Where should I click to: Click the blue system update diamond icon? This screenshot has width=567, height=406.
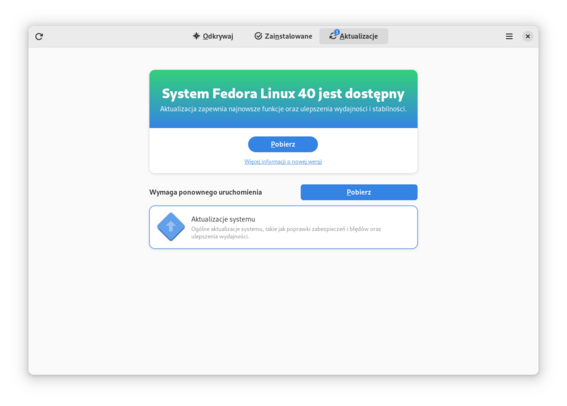point(171,227)
